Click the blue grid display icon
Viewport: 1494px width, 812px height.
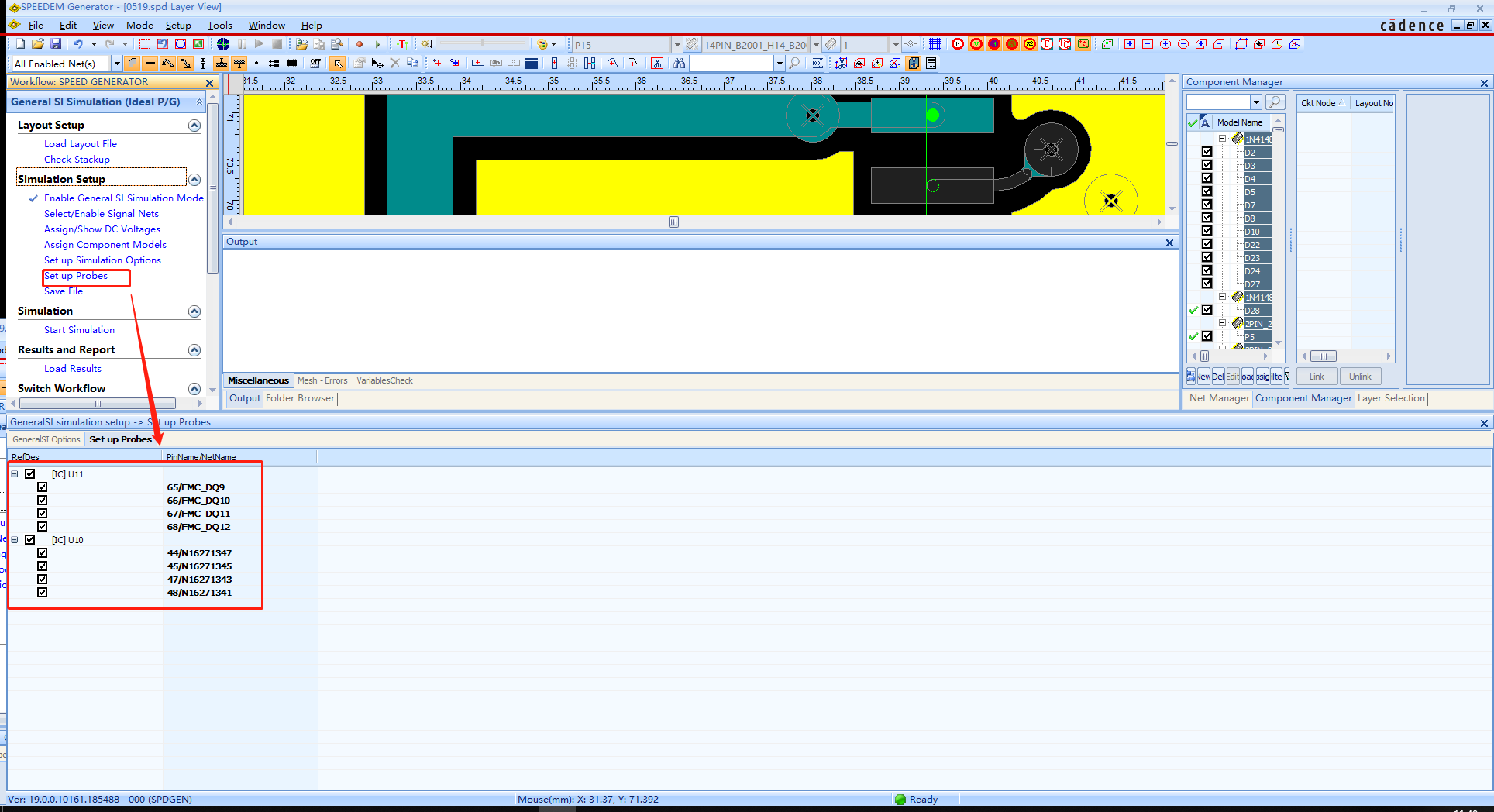click(935, 44)
